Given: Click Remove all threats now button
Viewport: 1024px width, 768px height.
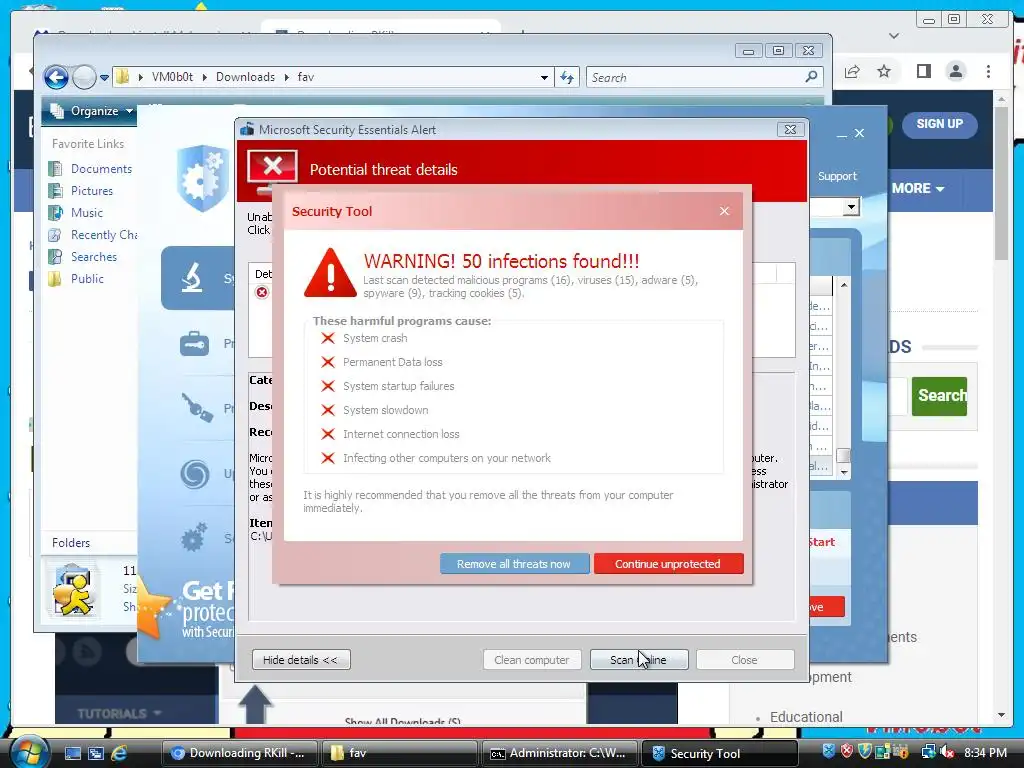Looking at the screenshot, I should (514, 564).
